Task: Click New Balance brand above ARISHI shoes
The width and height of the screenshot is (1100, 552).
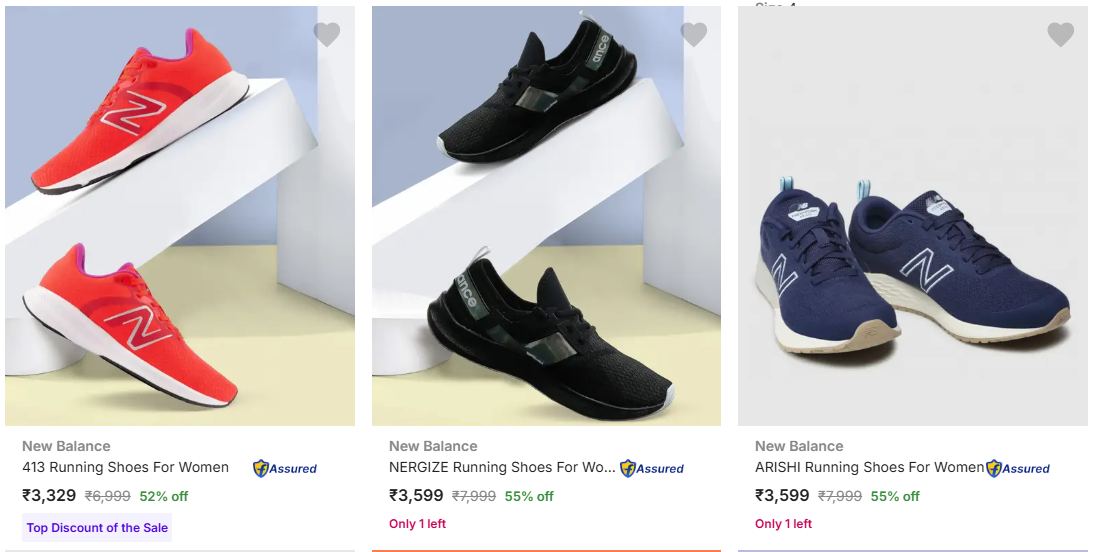Action: tap(799, 446)
